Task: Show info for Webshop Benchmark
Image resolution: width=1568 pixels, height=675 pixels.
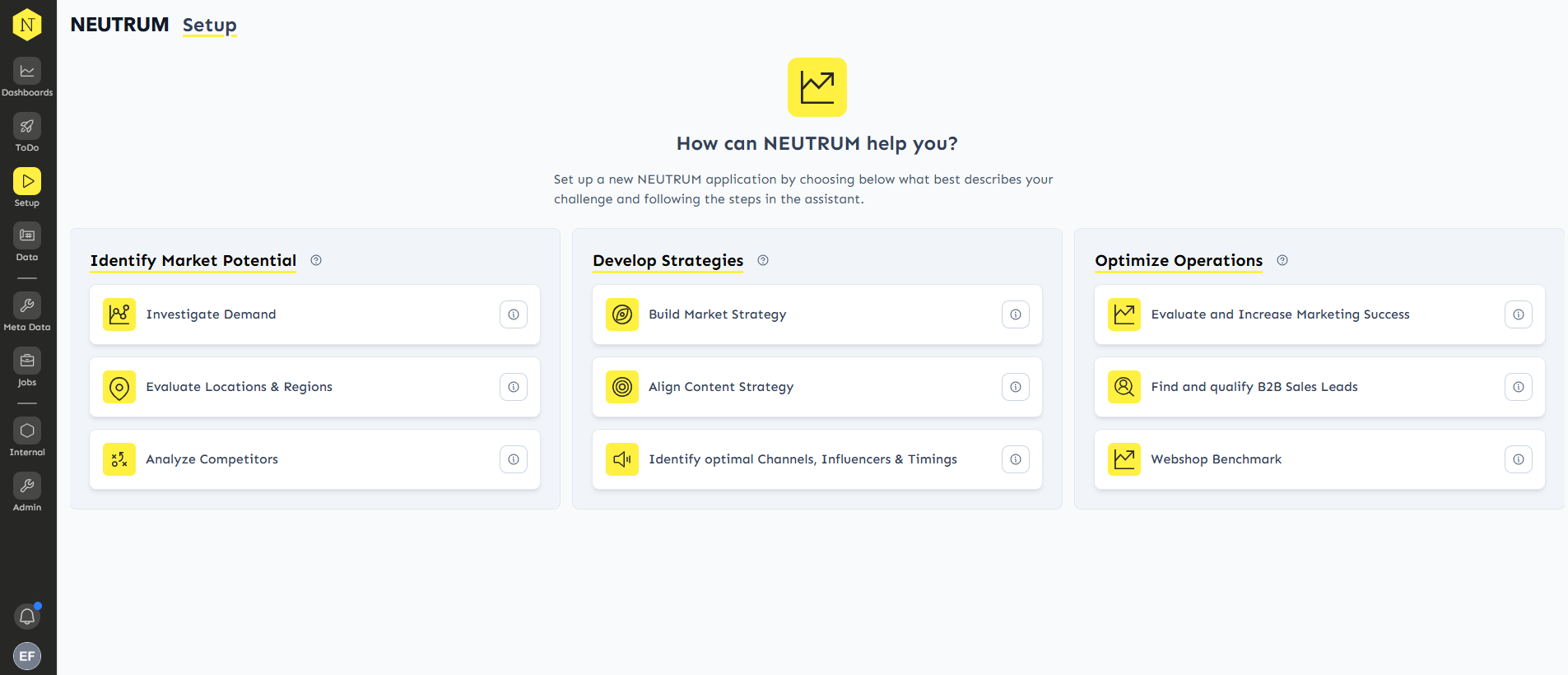Action: point(1519,459)
